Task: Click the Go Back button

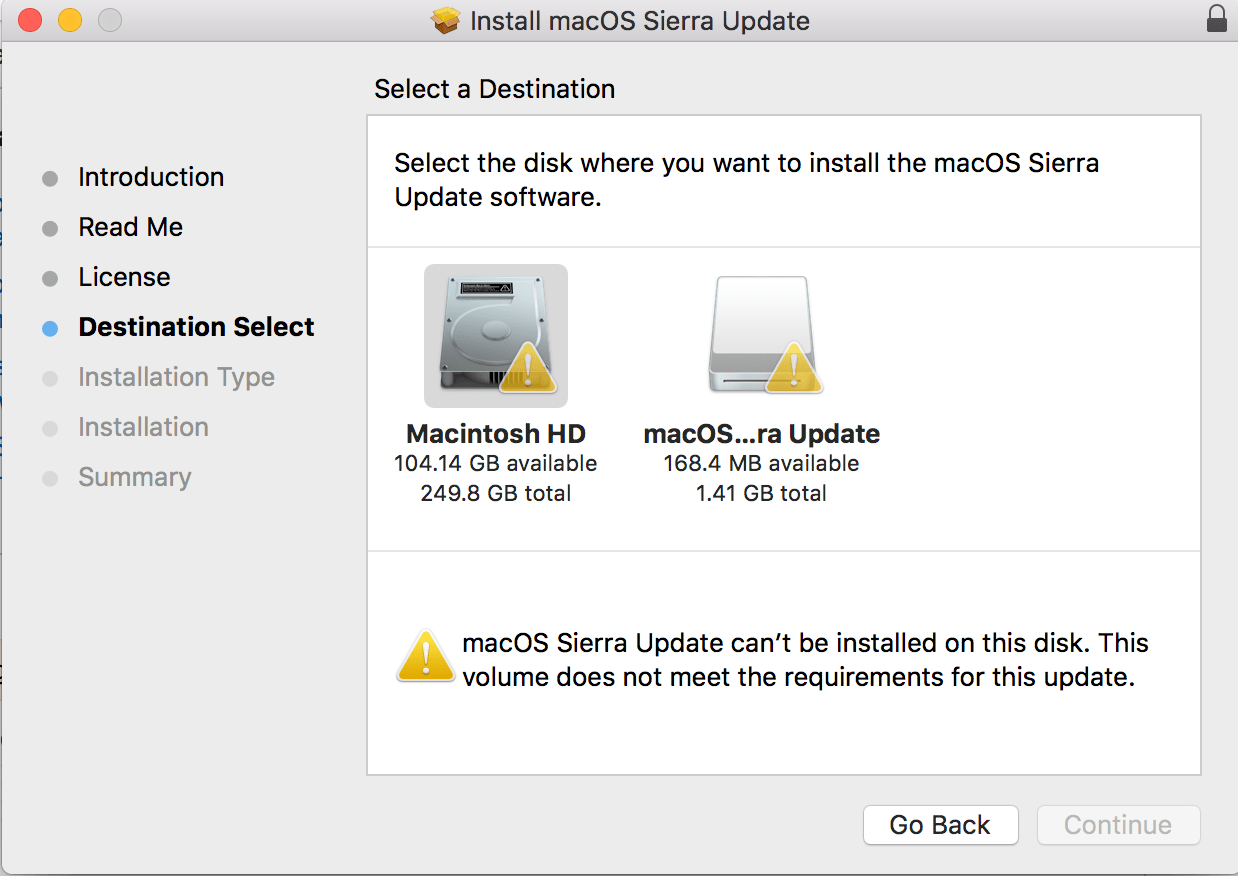Action: tap(940, 824)
